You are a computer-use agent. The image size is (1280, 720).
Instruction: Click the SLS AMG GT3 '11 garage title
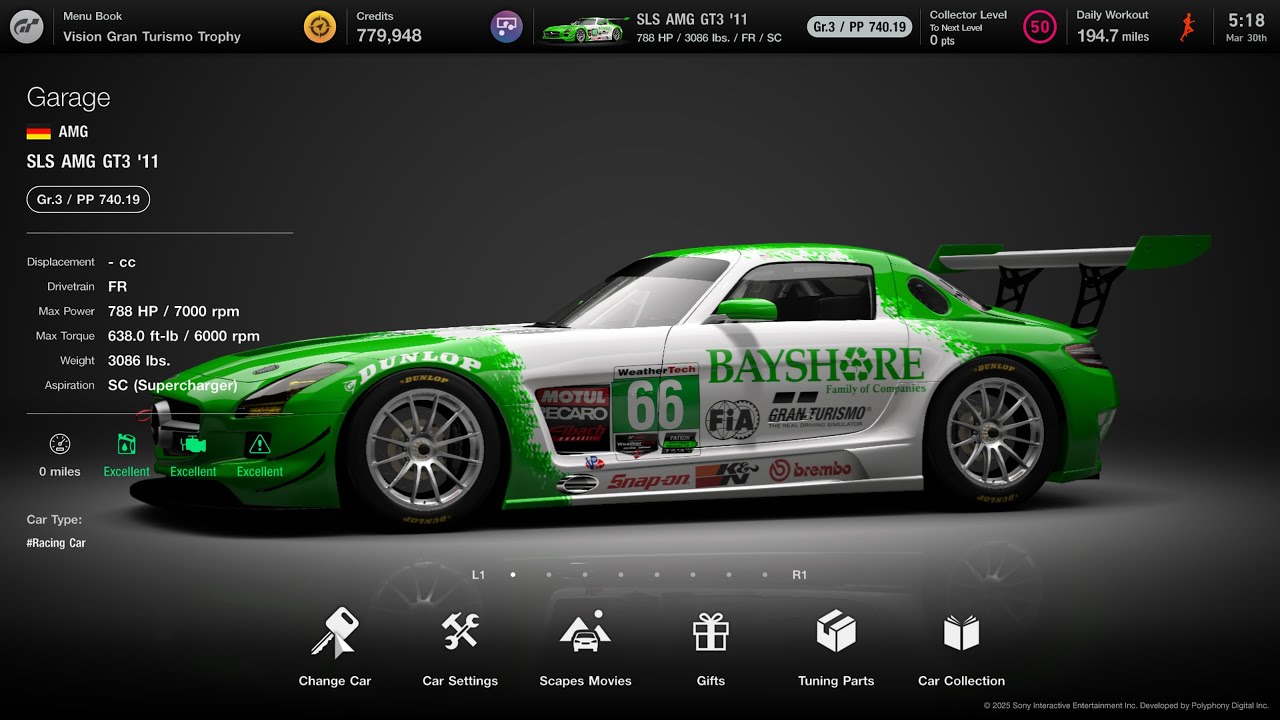pos(93,161)
